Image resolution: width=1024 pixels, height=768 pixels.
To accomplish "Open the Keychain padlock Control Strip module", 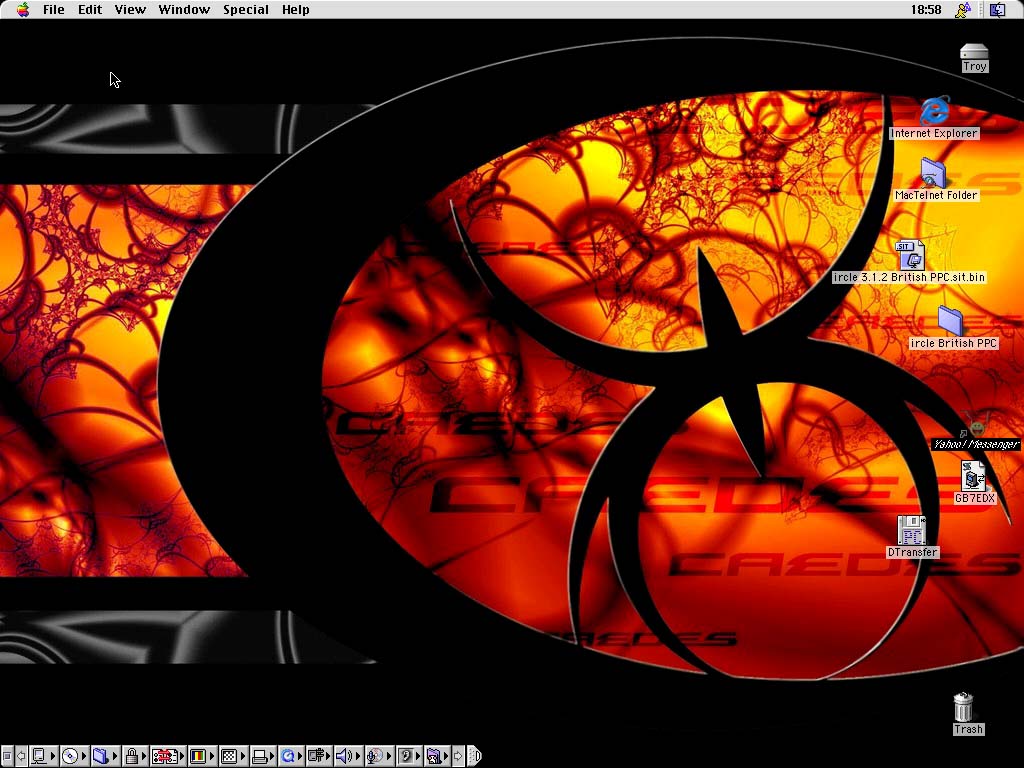I will click(136, 756).
